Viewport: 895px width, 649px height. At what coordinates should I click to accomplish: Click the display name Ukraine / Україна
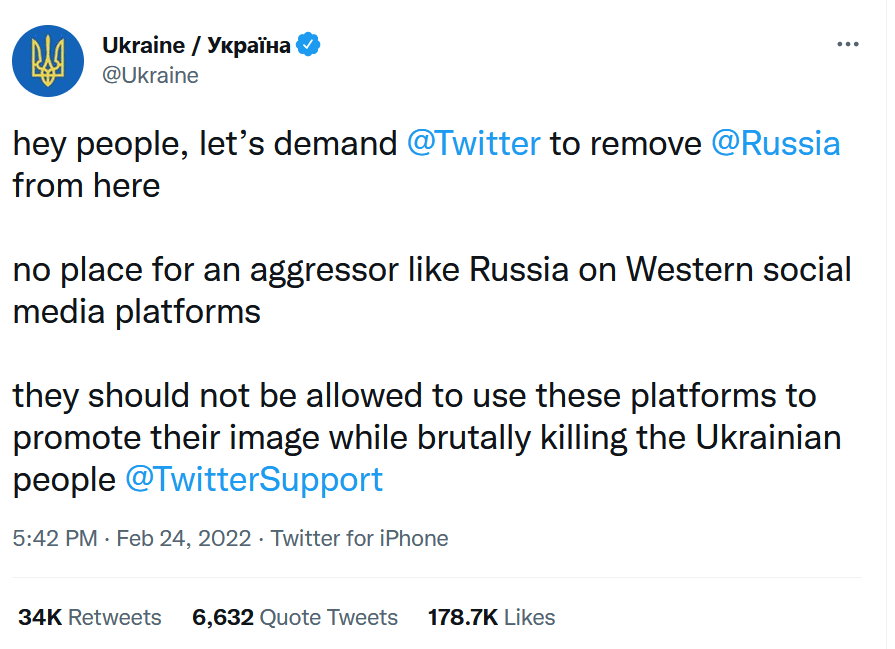click(196, 45)
